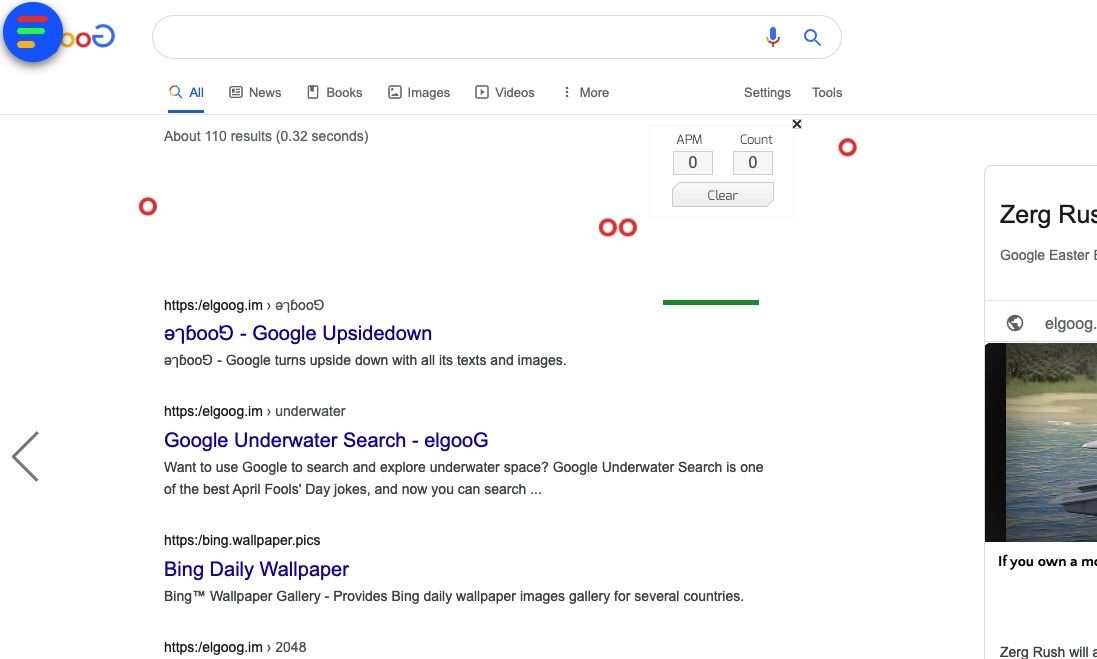Switch to the News tab
The height and width of the screenshot is (659, 1097).
point(255,92)
